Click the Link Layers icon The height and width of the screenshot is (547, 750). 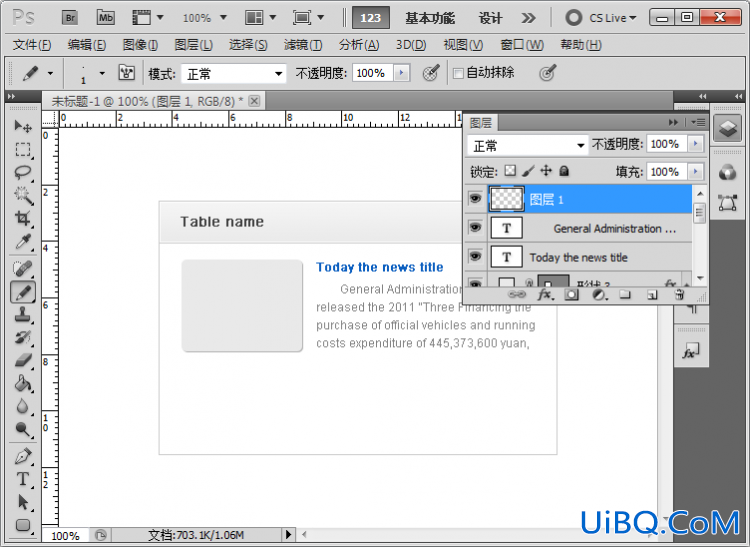(x=517, y=295)
